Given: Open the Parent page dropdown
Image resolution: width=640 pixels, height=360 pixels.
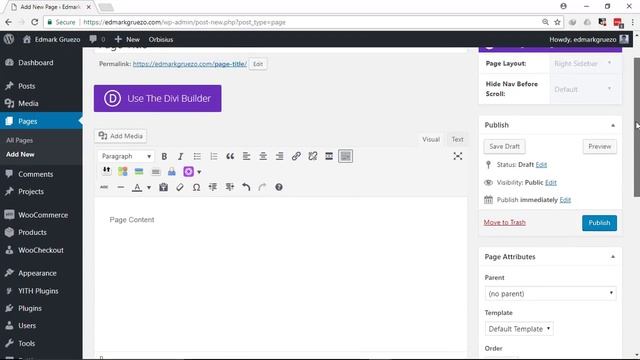Looking at the screenshot, I should tap(550, 293).
